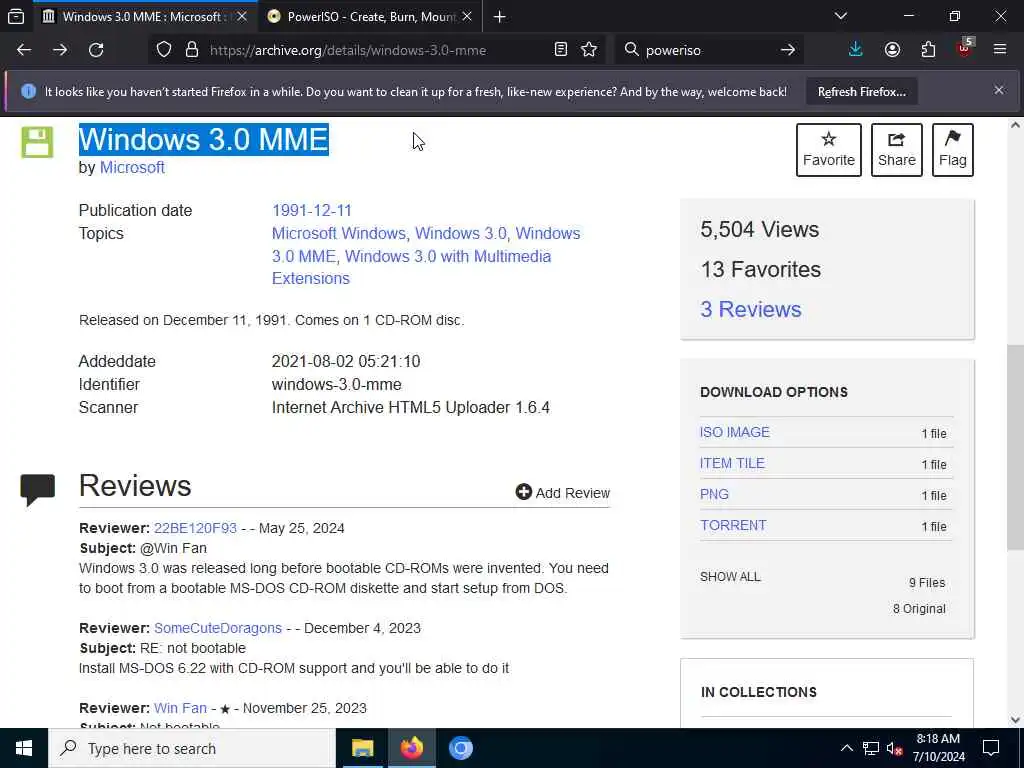Viewport: 1024px width, 768px height.
Task: Click taskbar search box
Action: (x=192, y=748)
